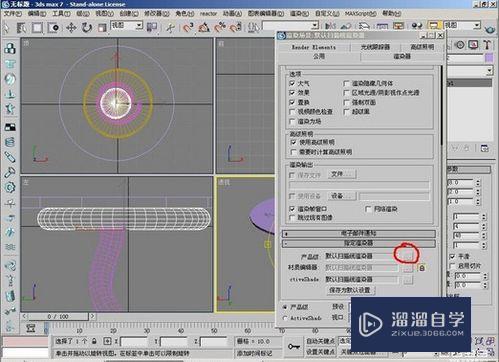
Task: Click the 设置关键点 button
Action: pos(320,352)
